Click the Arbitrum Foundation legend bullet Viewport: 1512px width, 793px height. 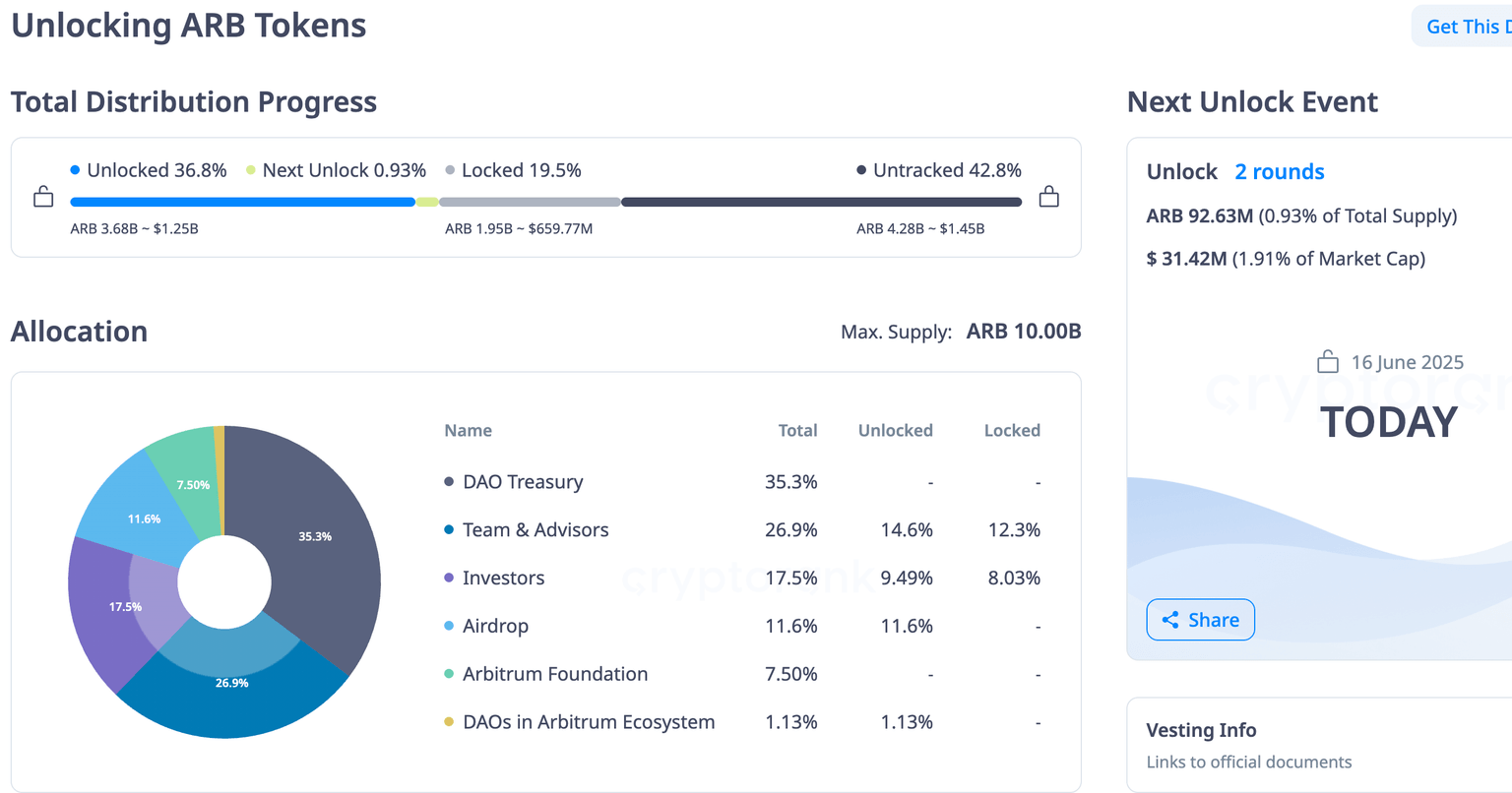(x=449, y=674)
